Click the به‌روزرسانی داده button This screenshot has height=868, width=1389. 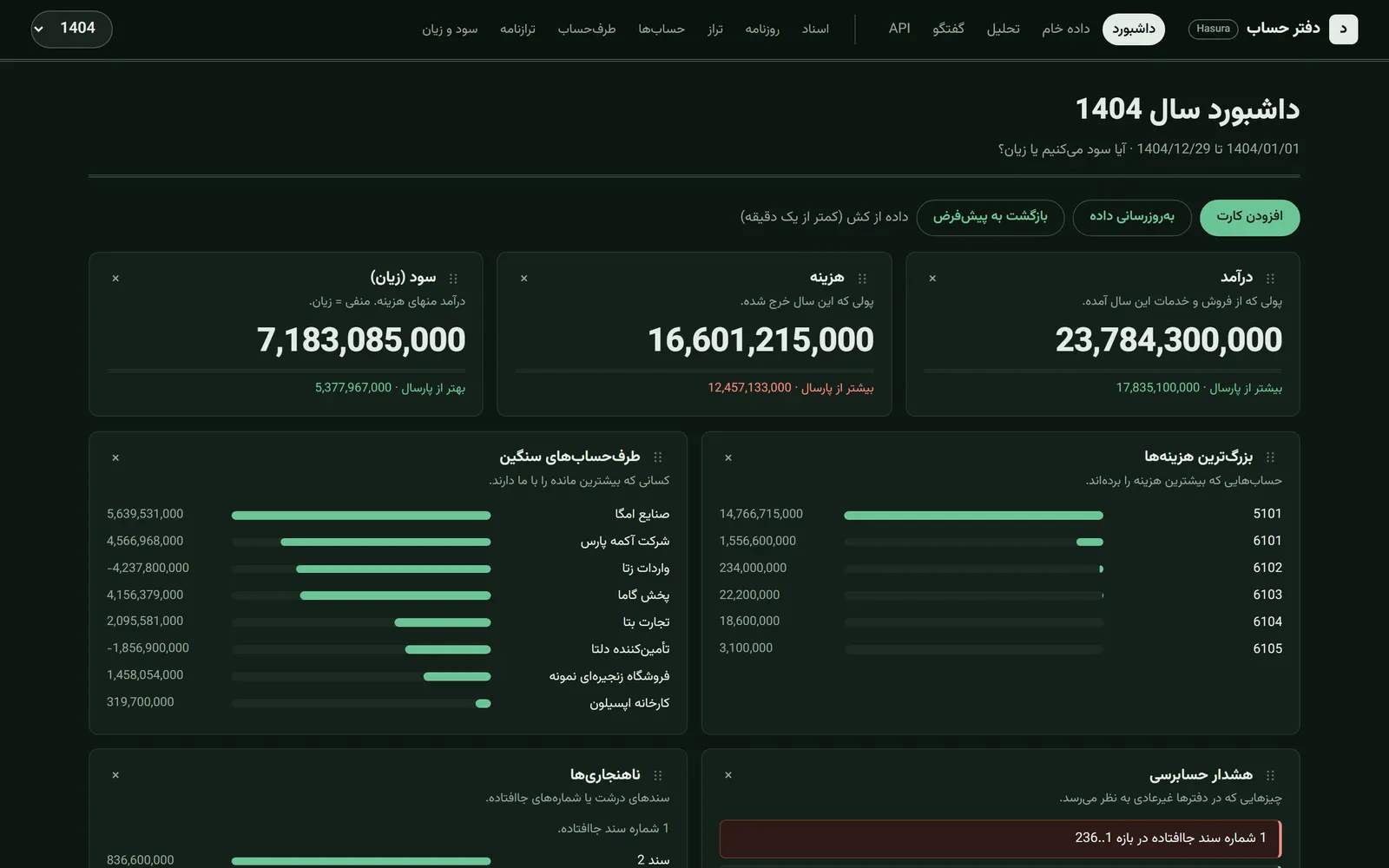pos(1132,217)
